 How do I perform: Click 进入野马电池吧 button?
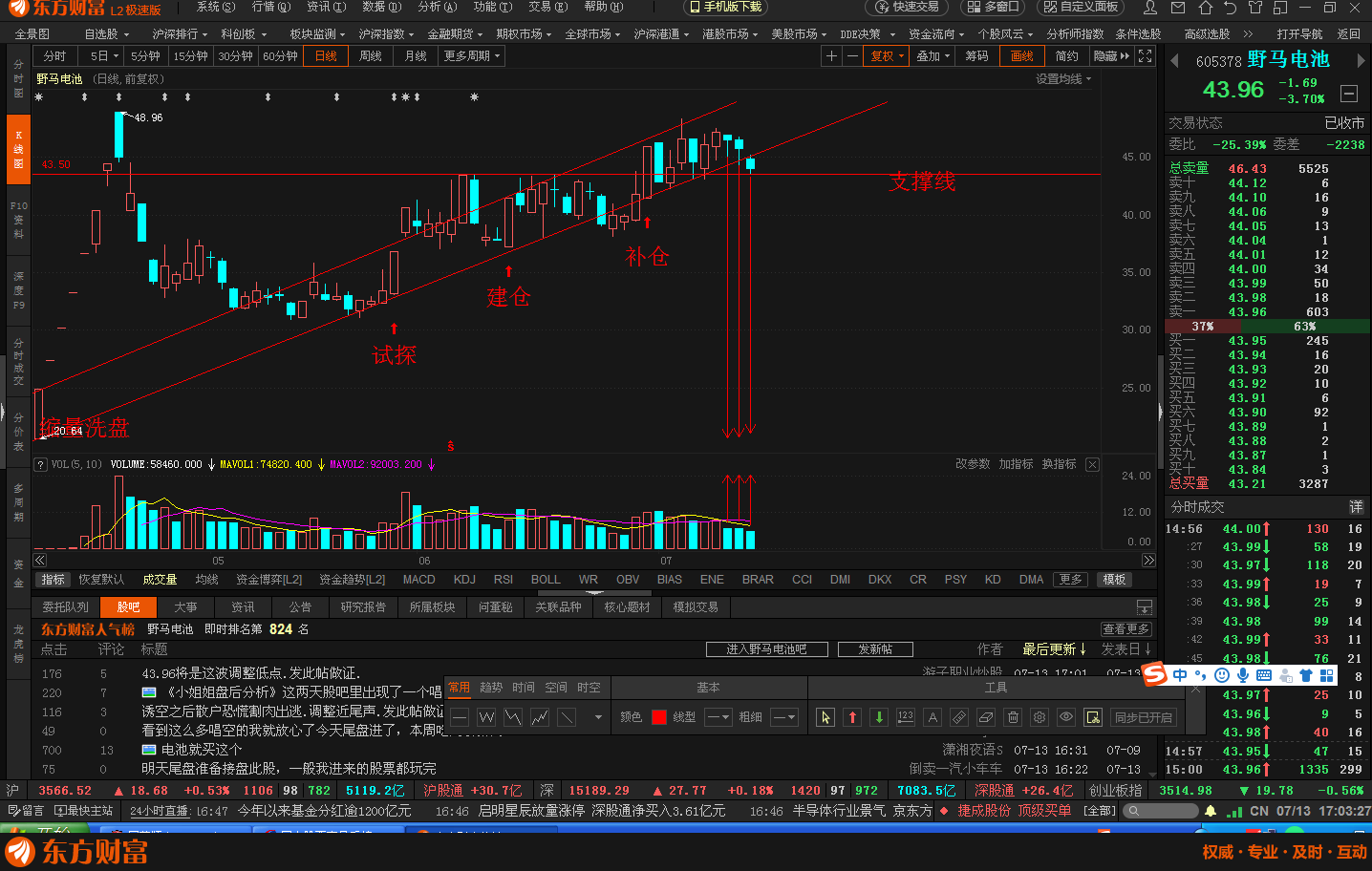(x=766, y=649)
